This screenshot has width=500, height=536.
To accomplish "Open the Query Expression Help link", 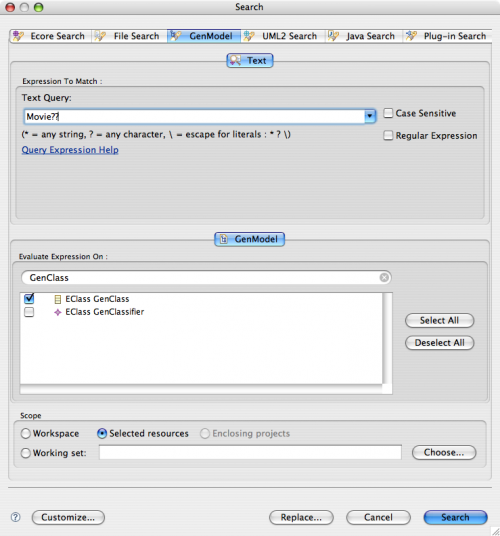I will click(70, 150).
